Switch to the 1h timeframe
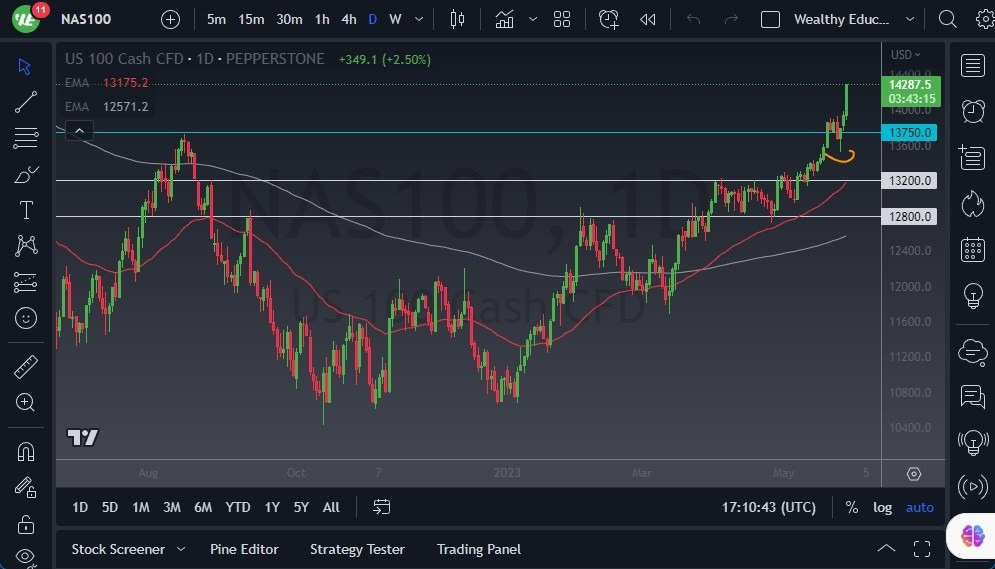The width and height of the screenshot is (995, 569). [322, 20]
